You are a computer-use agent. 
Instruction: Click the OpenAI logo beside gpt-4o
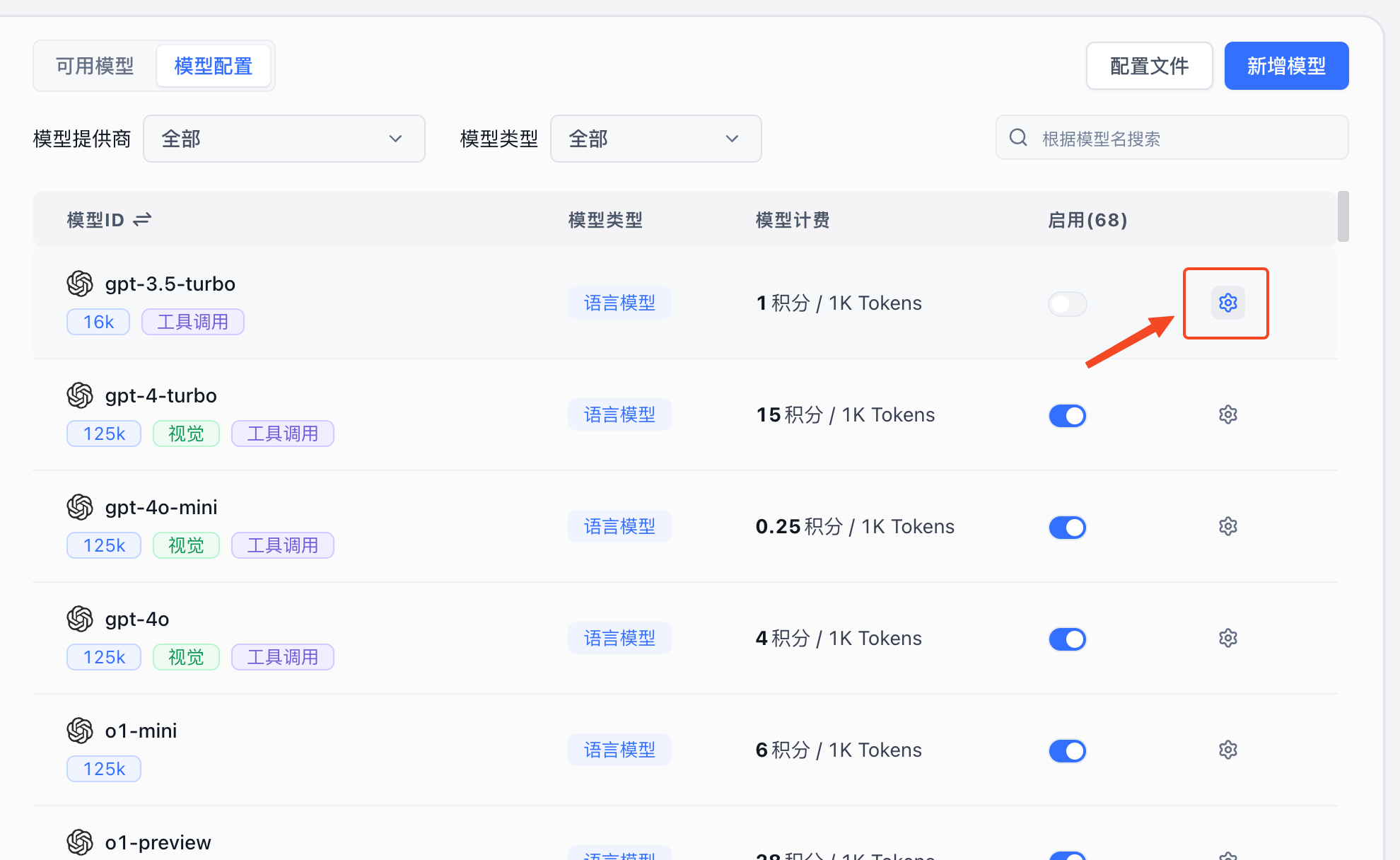pyautogui.click(x=80, y=619)
